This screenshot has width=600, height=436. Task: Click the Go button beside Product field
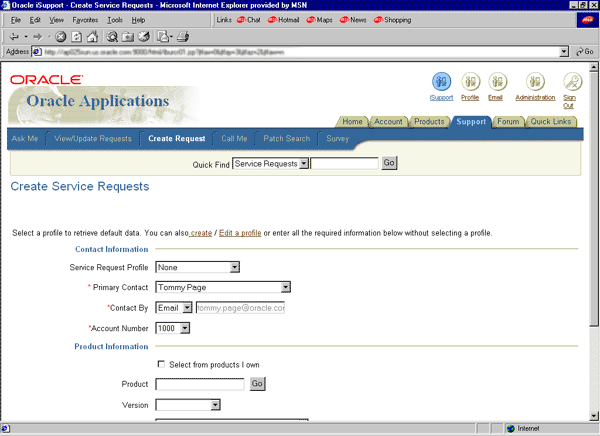coord(257,384)
